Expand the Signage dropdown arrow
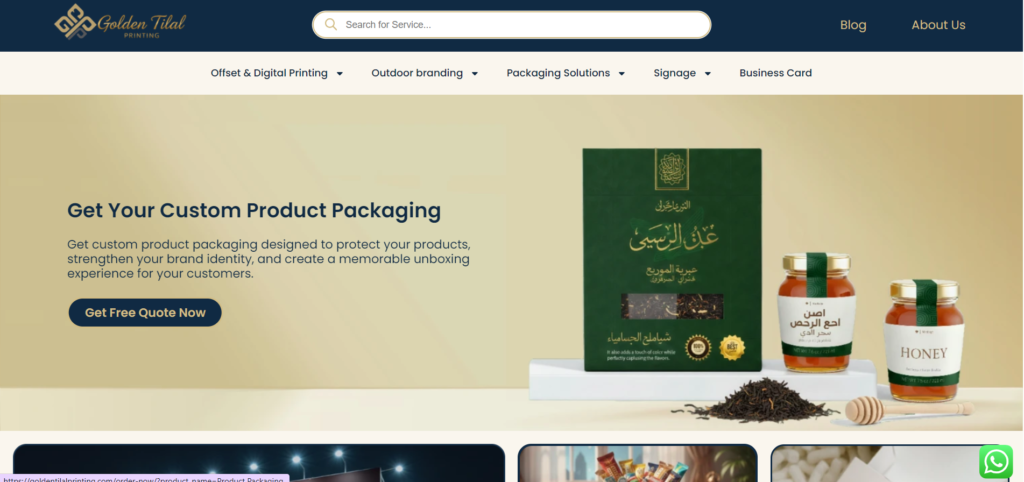The width and height of the screenshot is (1024, 482). point(707,74)
